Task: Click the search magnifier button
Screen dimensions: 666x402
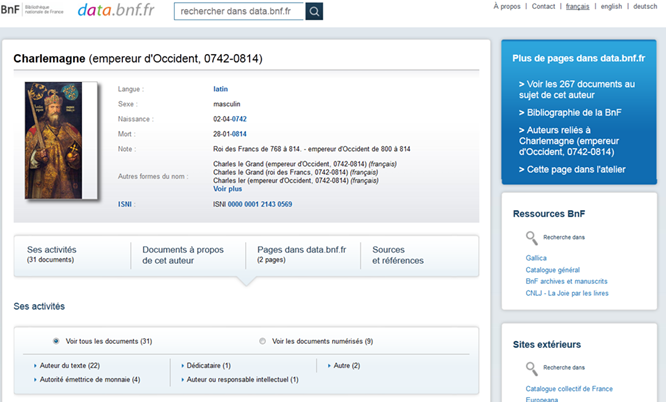Action: tap(314, 11)
